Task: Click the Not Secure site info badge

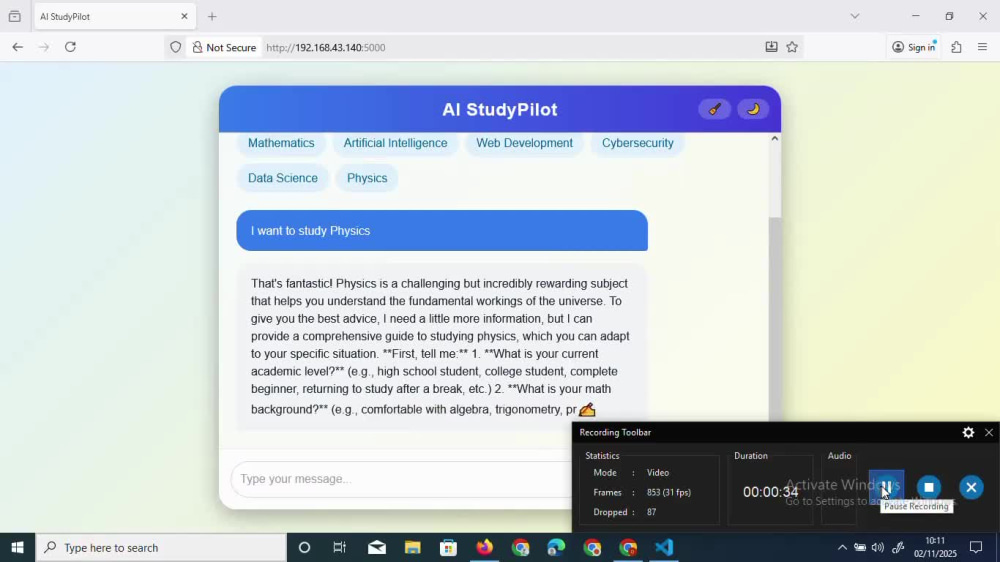Action: (x=224, y=47)
